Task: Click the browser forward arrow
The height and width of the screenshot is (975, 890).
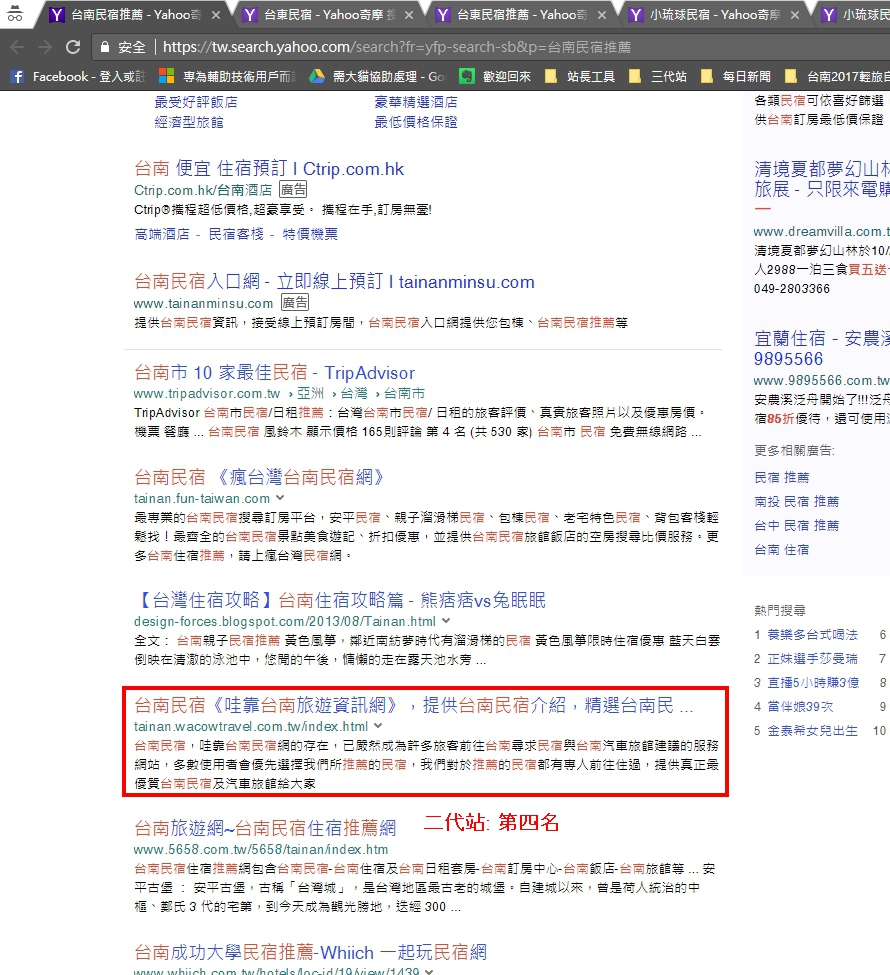Action: 45,47
